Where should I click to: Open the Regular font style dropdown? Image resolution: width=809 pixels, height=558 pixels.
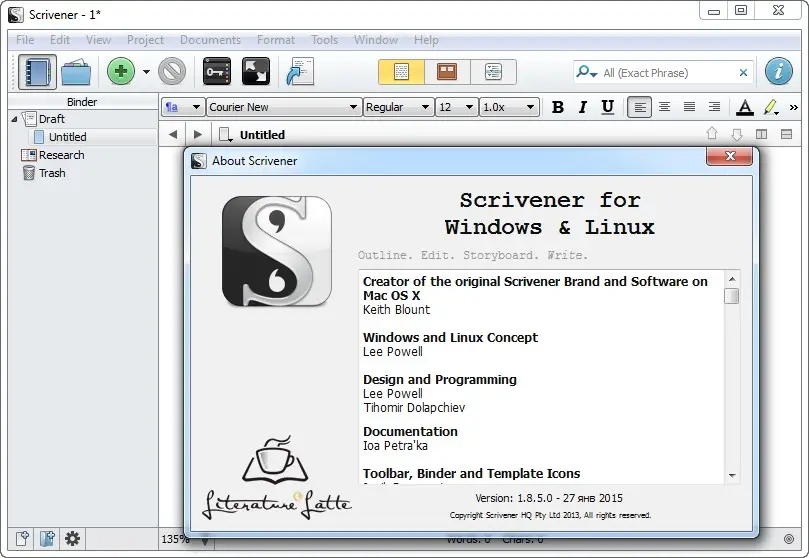click(x=398, y=107)
